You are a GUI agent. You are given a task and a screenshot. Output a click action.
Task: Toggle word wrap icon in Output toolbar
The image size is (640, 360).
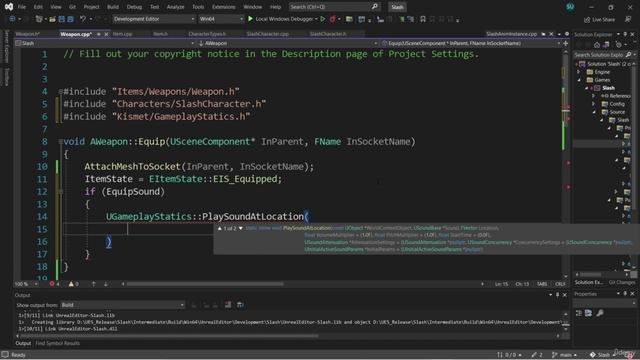[x=240, y=305]
